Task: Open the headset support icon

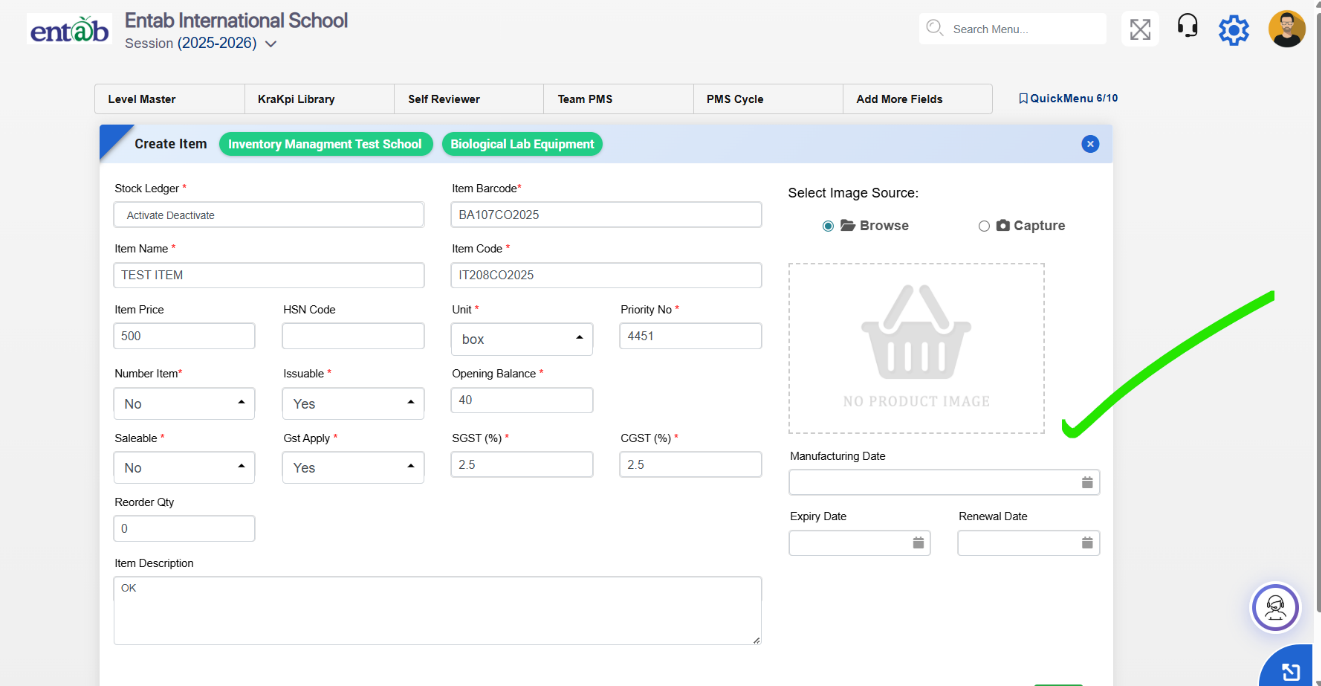Action: (1187, 26)
